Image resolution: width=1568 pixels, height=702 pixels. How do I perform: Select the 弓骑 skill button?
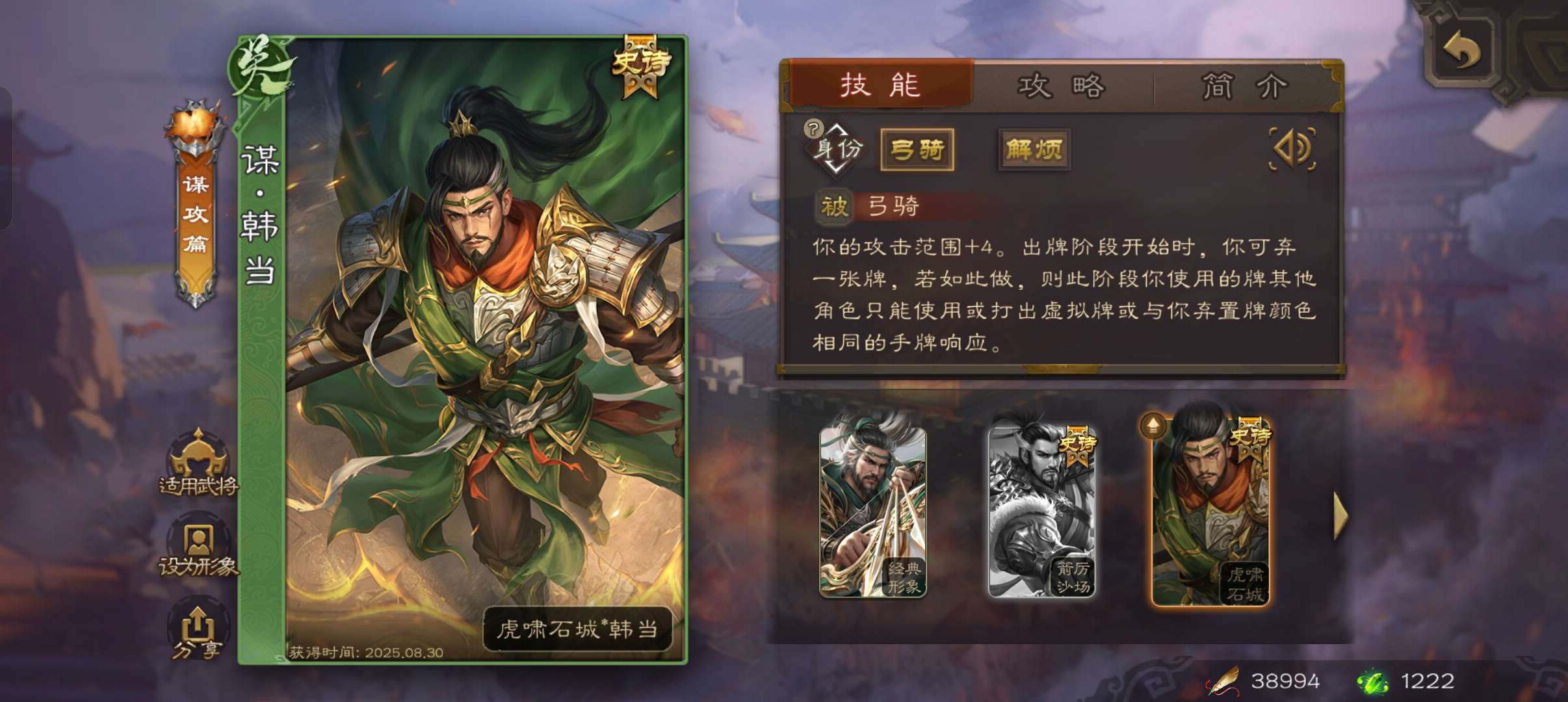click(x=917, y=150)
